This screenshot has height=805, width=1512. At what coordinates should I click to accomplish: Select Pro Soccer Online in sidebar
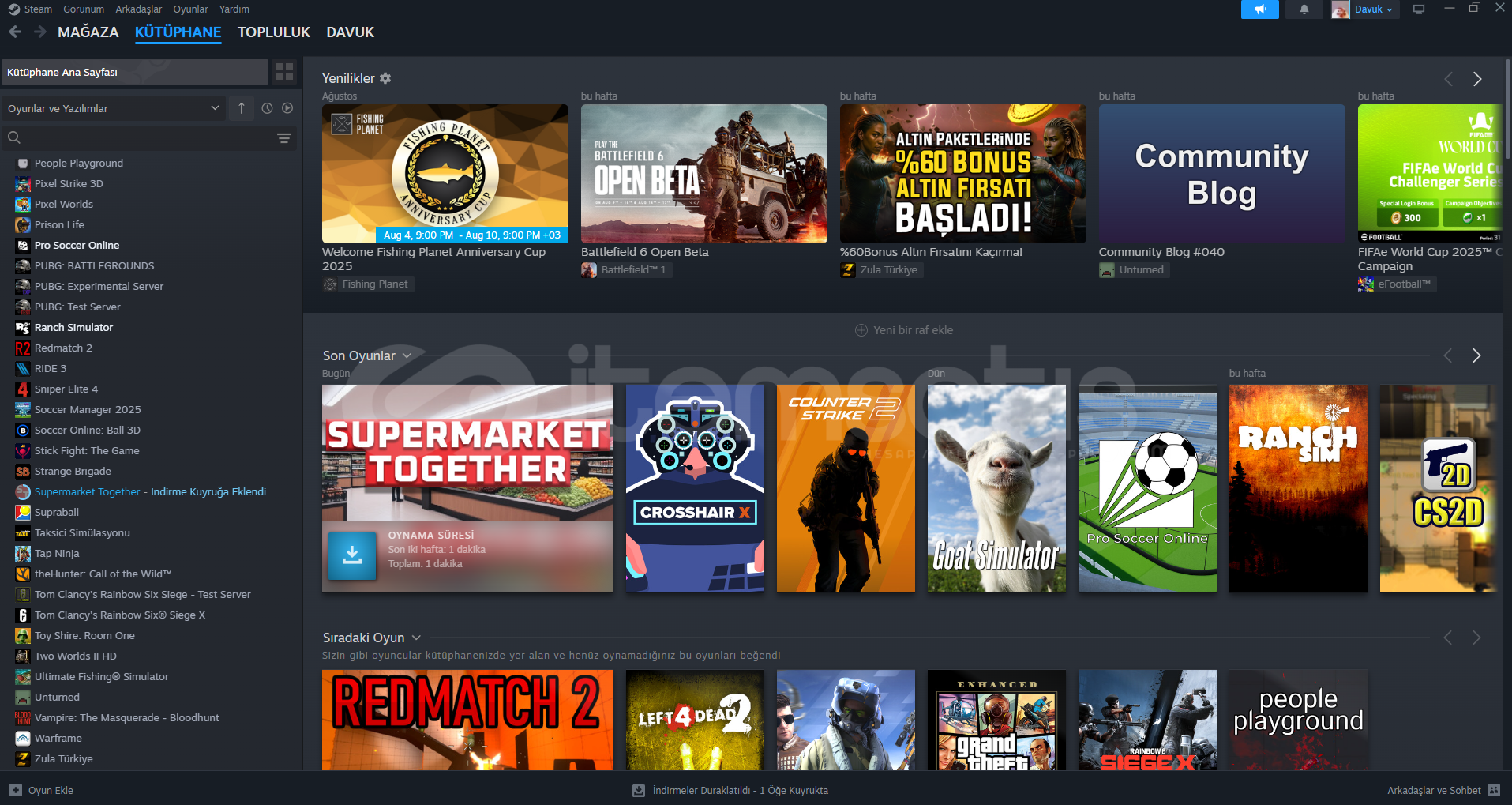click(77, 245)
